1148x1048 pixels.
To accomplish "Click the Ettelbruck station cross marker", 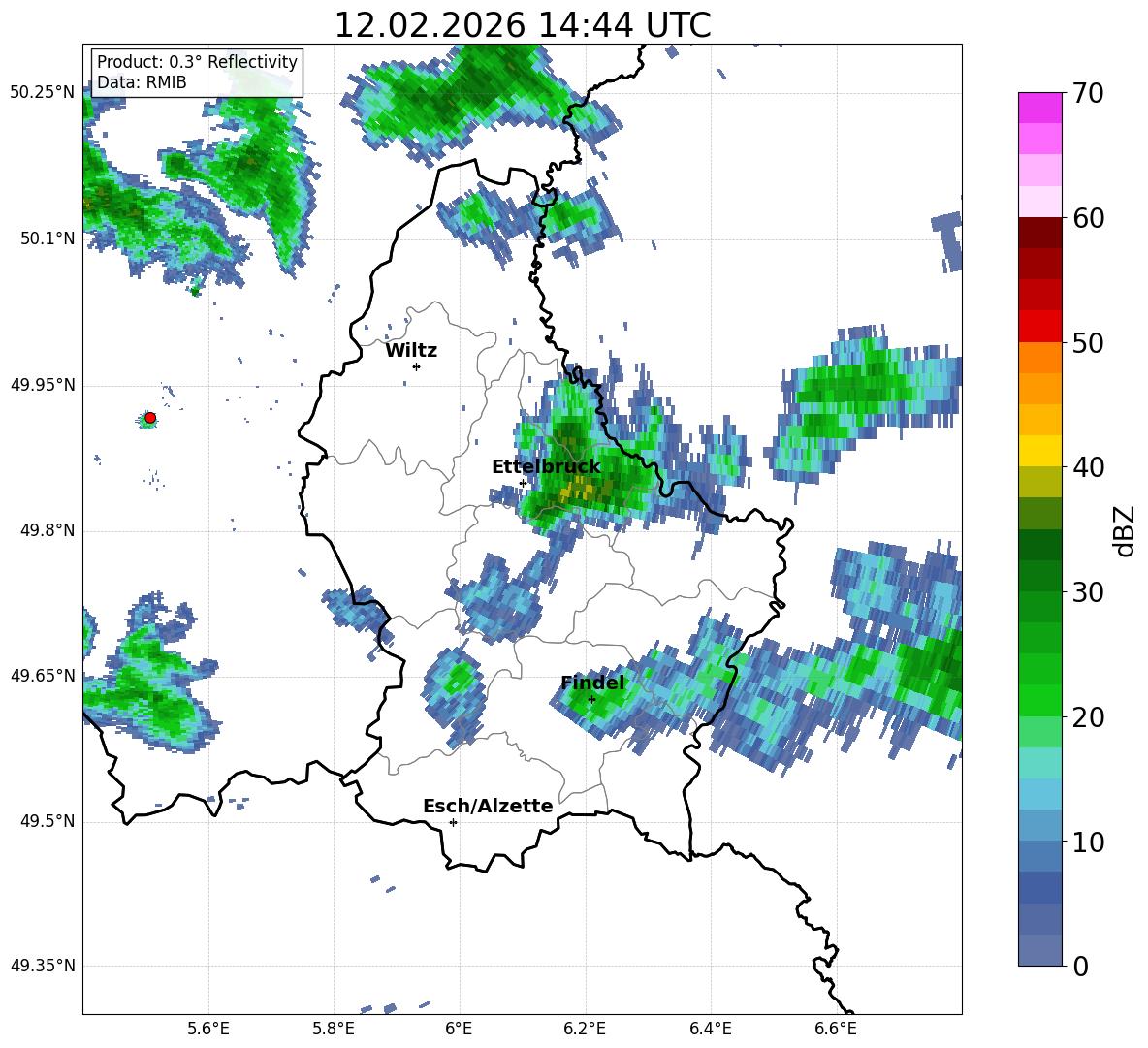I will point(523,483).
